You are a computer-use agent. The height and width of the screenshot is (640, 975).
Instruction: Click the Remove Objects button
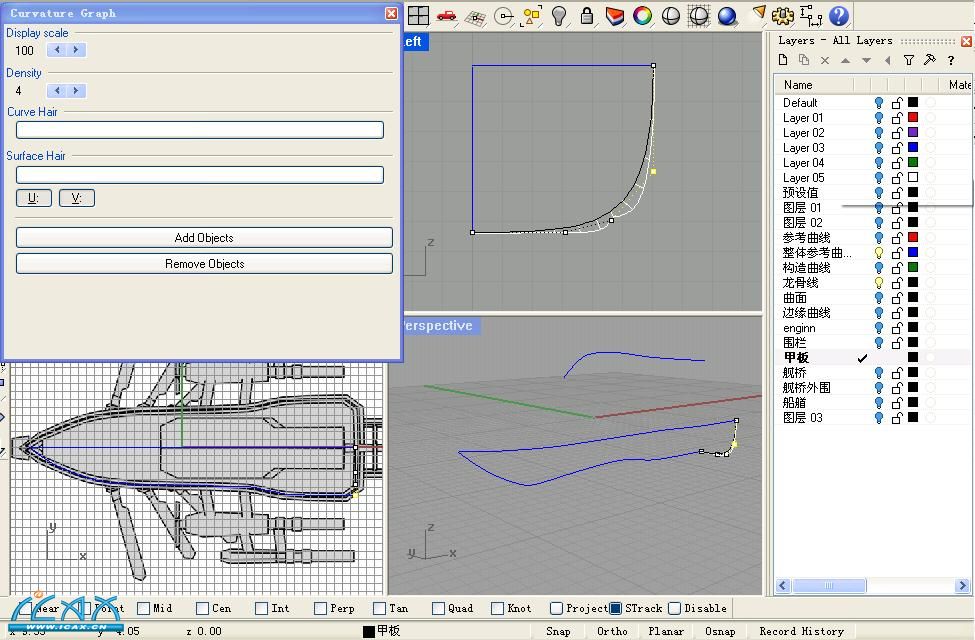coord(204,264)
